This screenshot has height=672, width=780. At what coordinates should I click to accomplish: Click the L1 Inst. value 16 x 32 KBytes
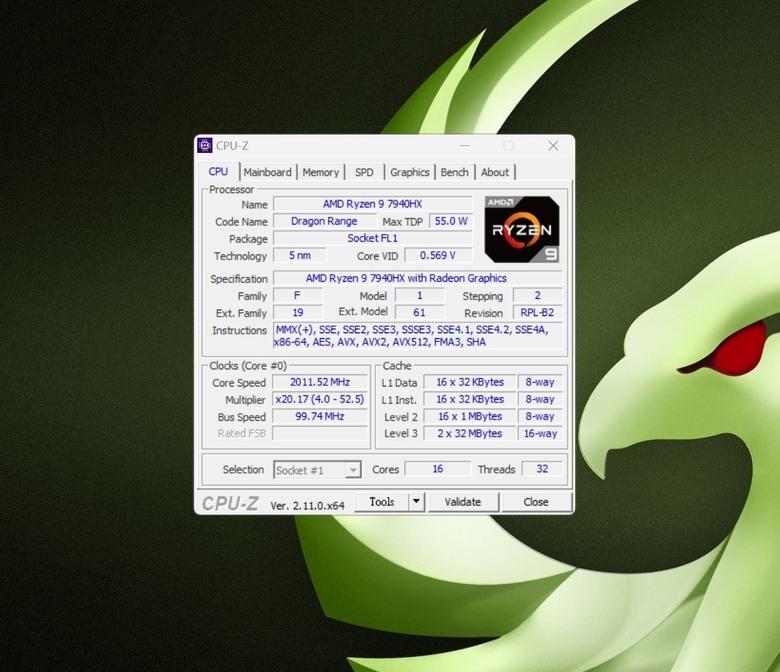(470, 399)
